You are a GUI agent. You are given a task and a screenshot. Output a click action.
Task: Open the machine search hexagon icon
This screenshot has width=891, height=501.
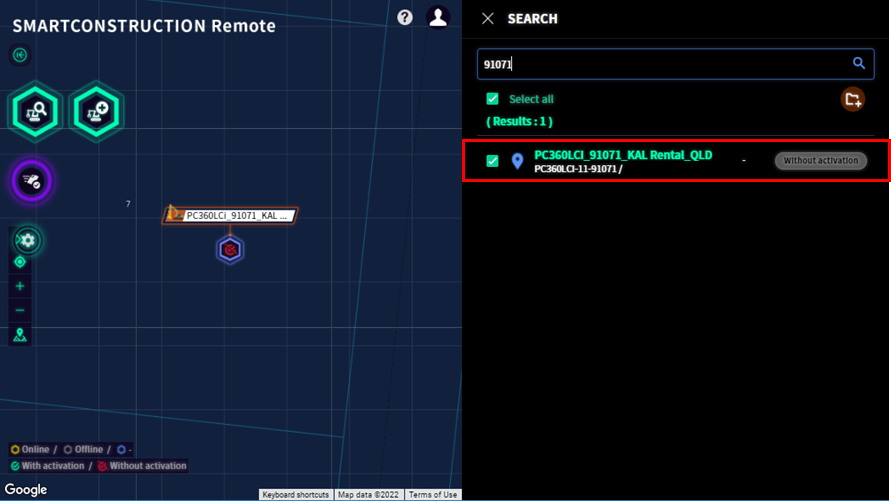point(35,111)
